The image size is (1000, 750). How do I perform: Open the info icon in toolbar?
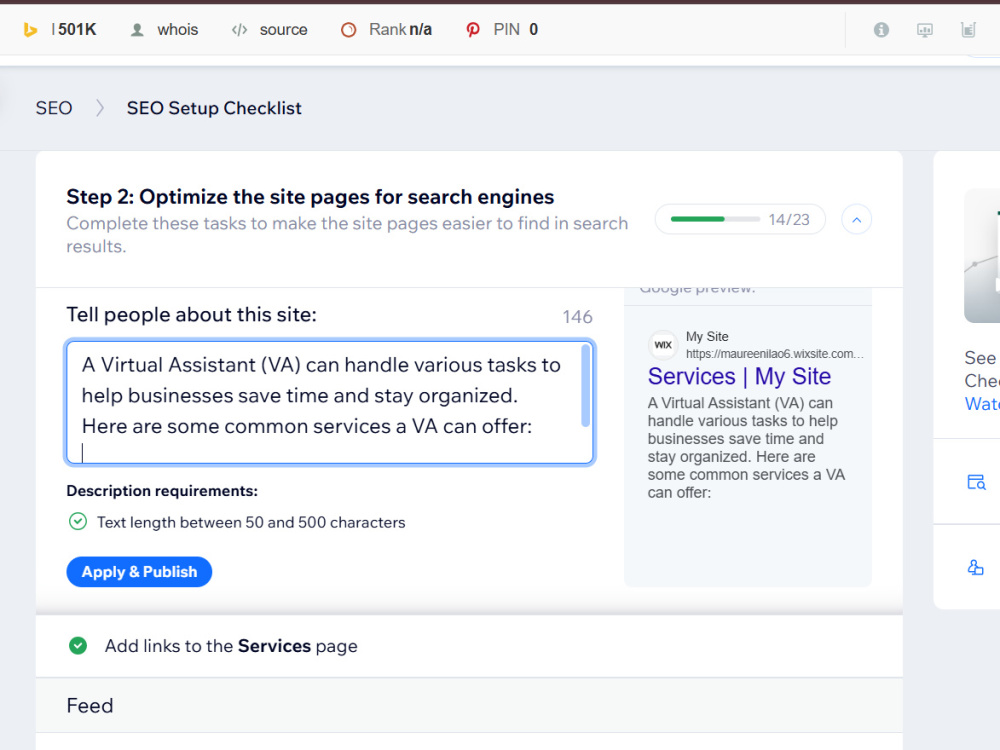881,30
